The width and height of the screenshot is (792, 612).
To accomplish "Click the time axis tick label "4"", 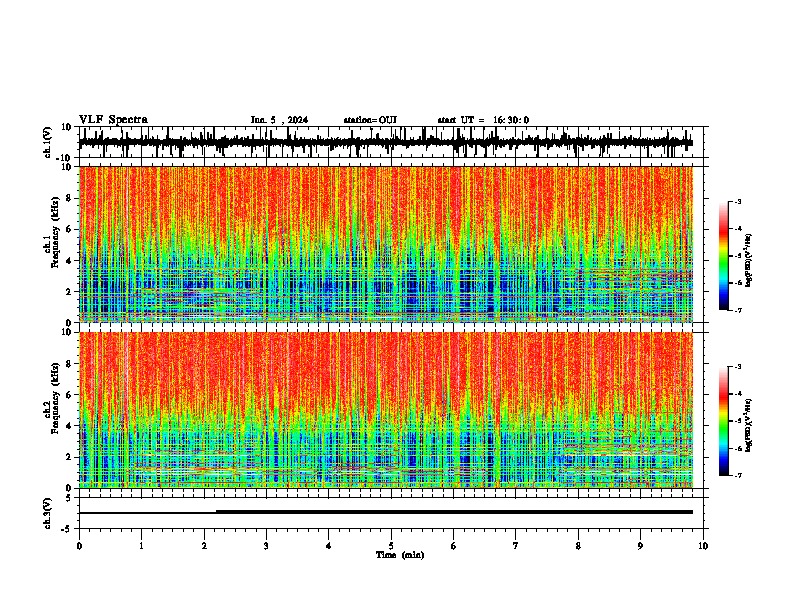I will 329,546.
